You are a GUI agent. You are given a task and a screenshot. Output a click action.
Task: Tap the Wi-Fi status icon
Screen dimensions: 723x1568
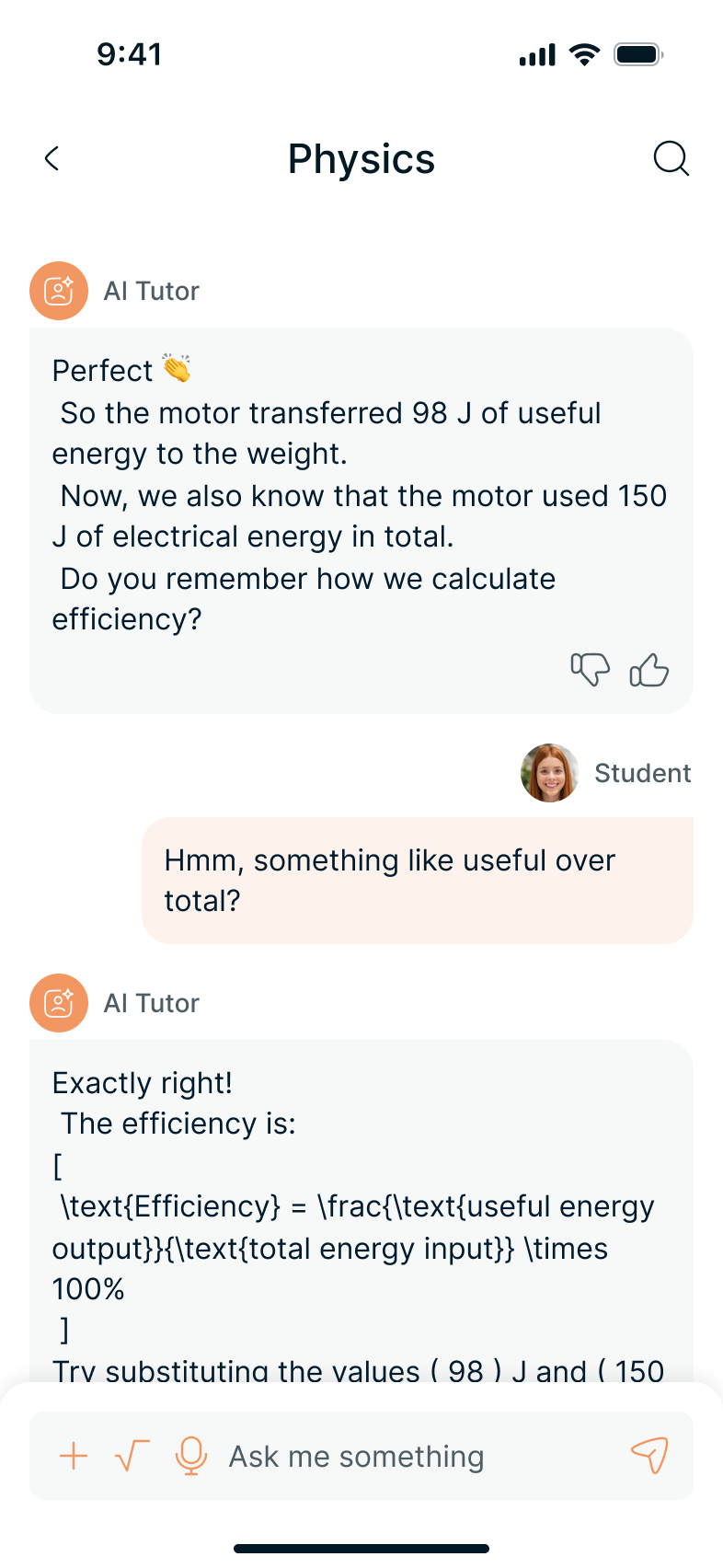click(584, 54)
